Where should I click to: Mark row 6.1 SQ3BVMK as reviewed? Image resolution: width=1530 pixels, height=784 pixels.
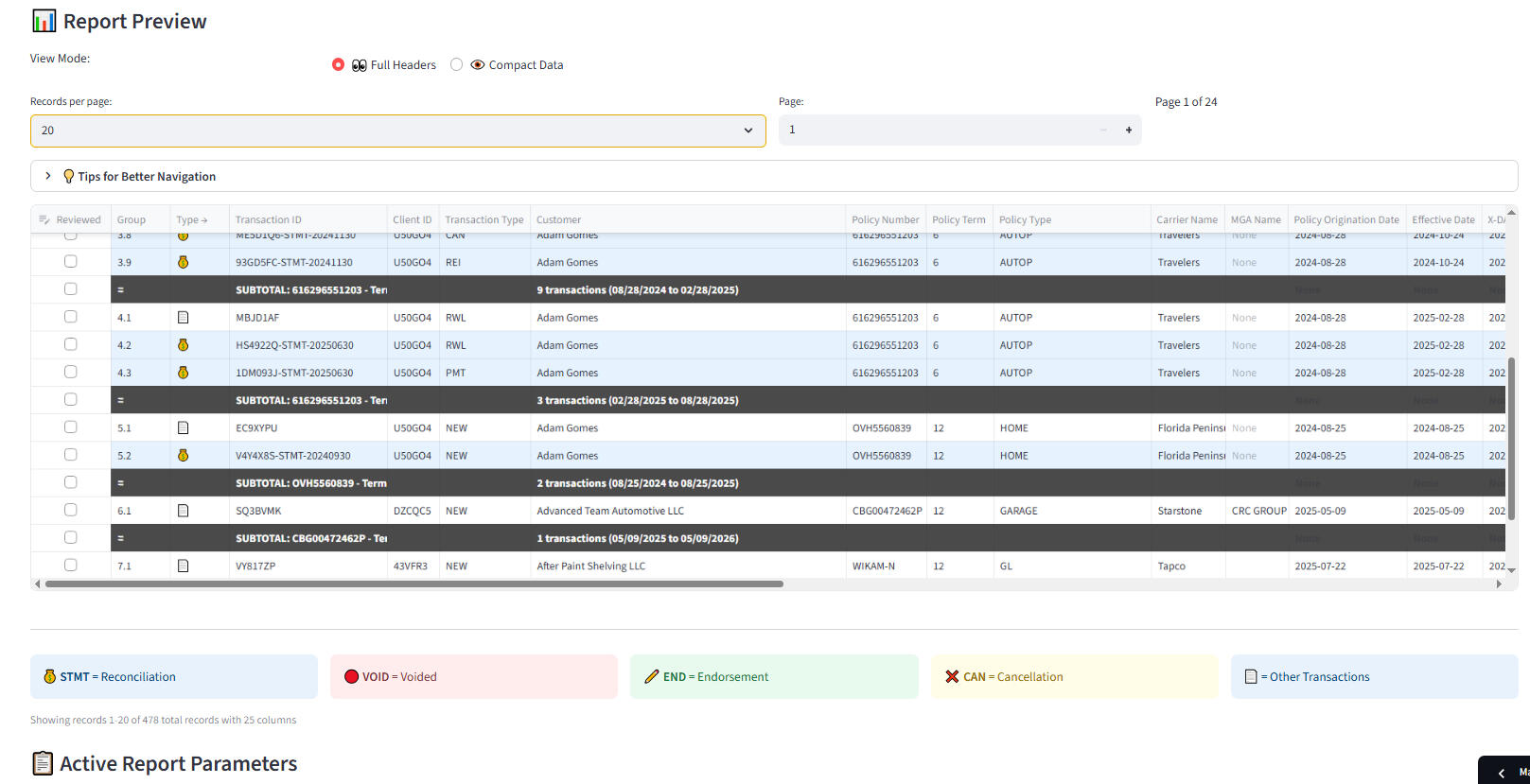coord(70,510)
